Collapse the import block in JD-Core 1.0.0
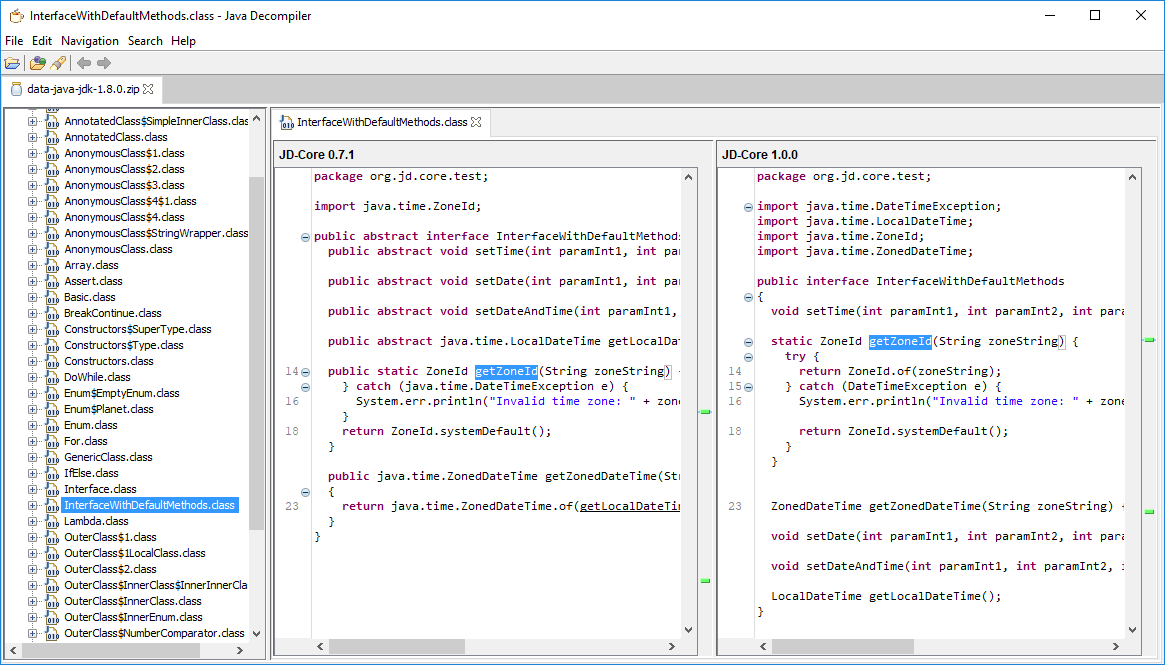Viewport: 1165px width, 665px height. point(748,207)
